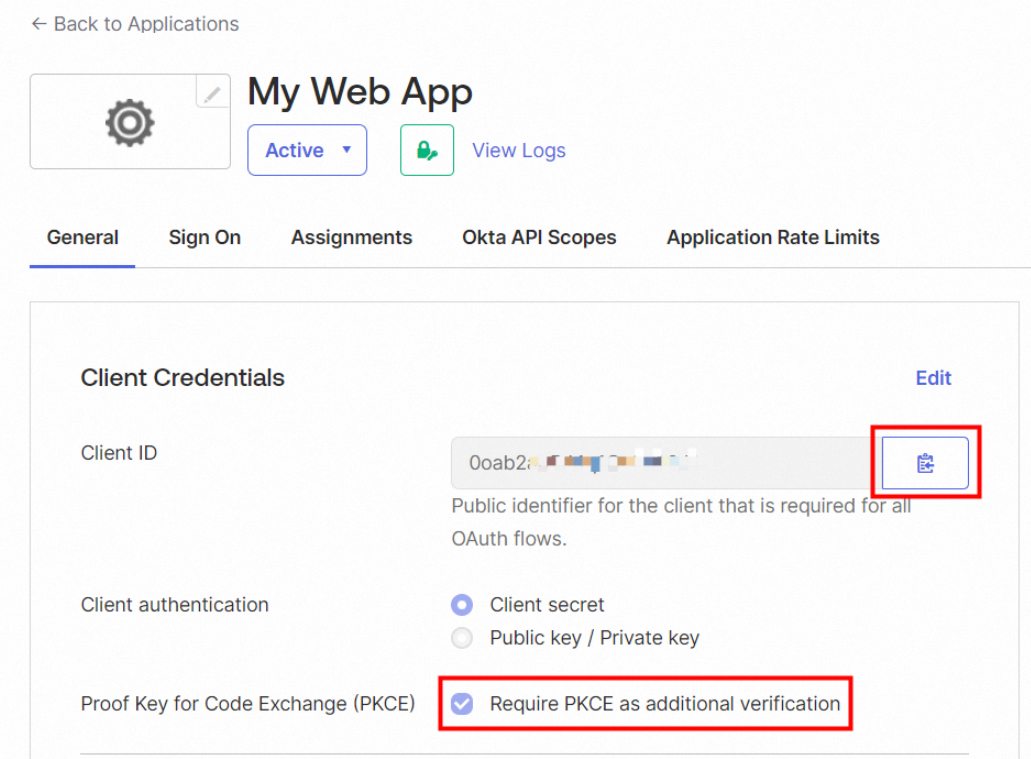This screenshot has width=1031, height=759.
Task: Click the Client authentication label
Action: [x=175, y=604]
